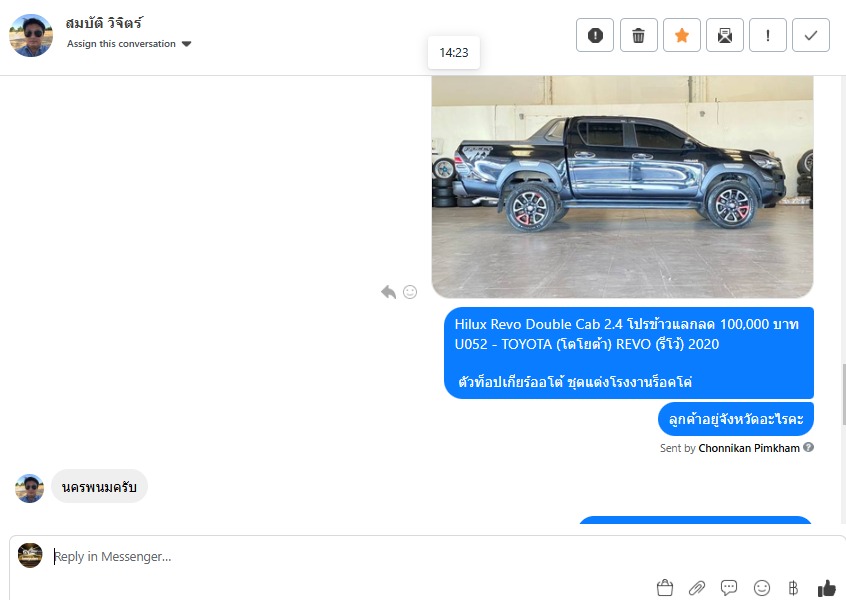Open the shopping bag products icon
This screenshot has width=846, height=600.
665,588
